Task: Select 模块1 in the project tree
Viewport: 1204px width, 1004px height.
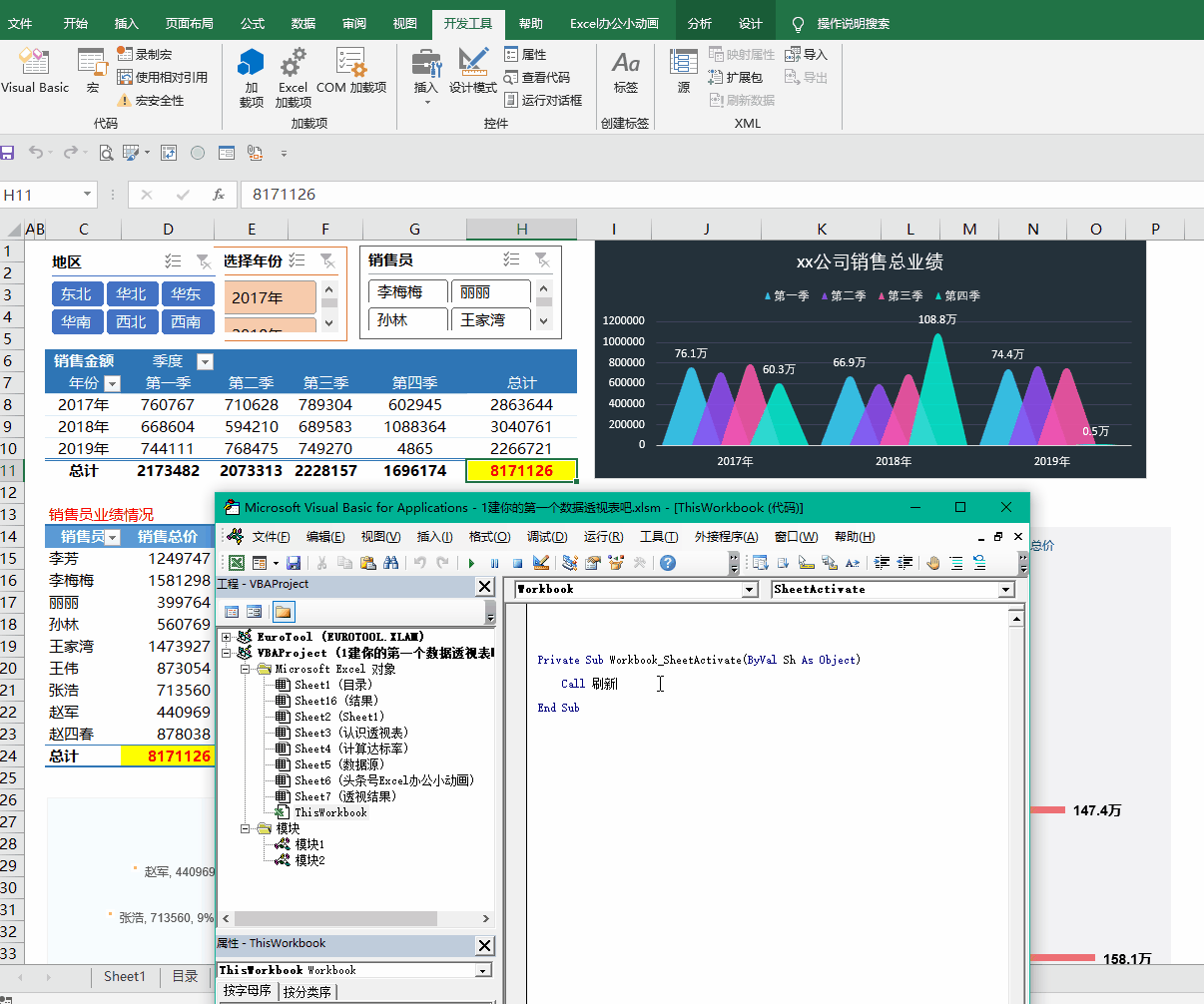Action: pos(309,844)
